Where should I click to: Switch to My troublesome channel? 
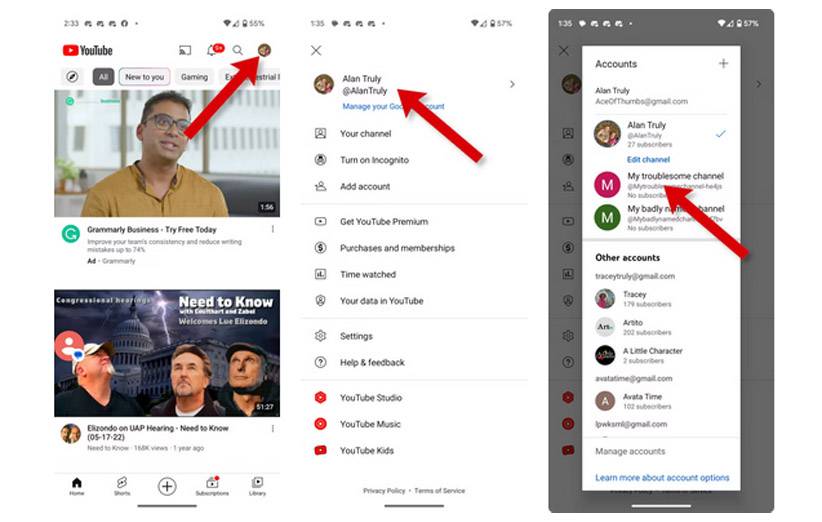pos(661,185)
